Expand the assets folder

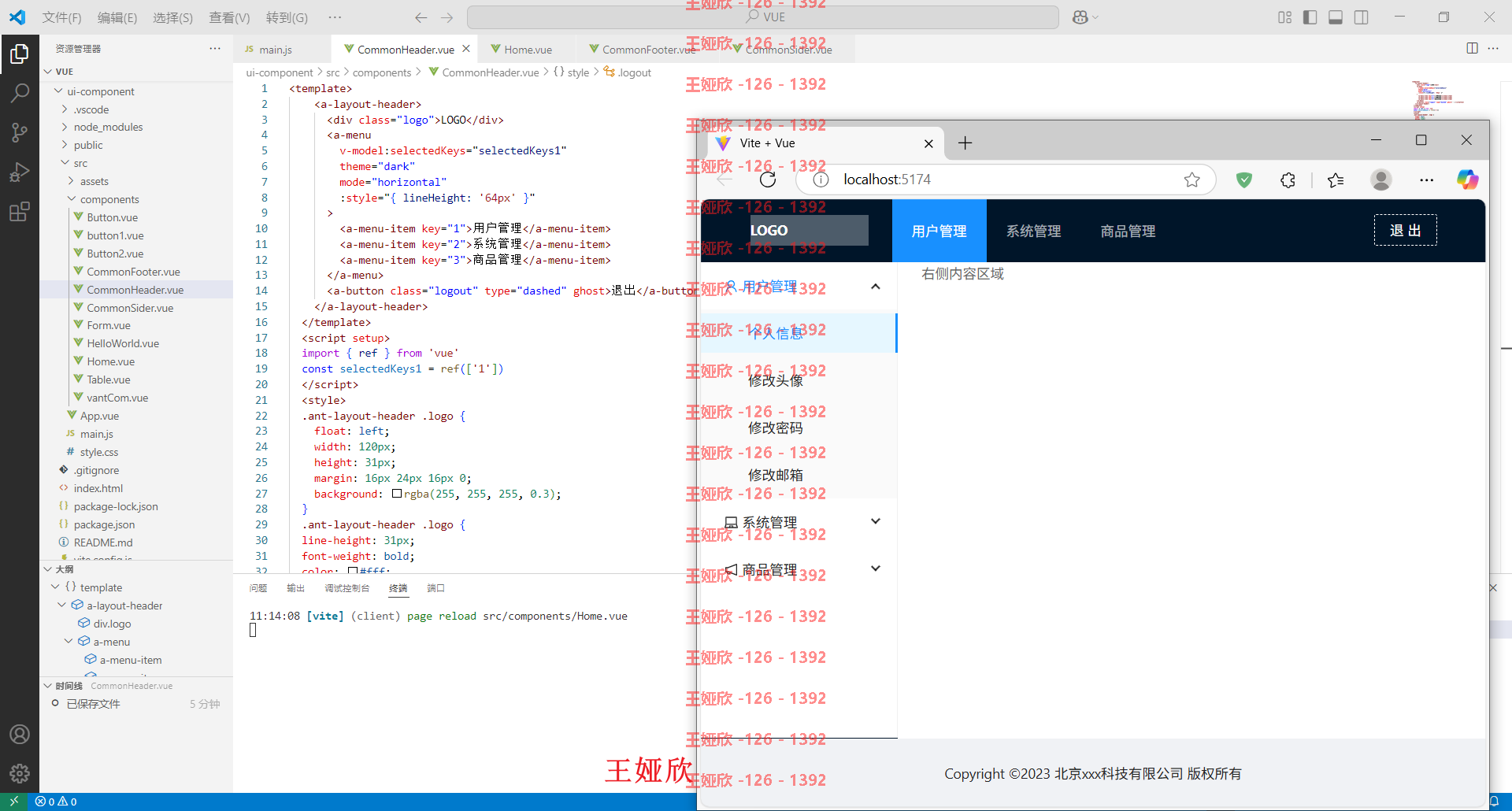[71, 181]
